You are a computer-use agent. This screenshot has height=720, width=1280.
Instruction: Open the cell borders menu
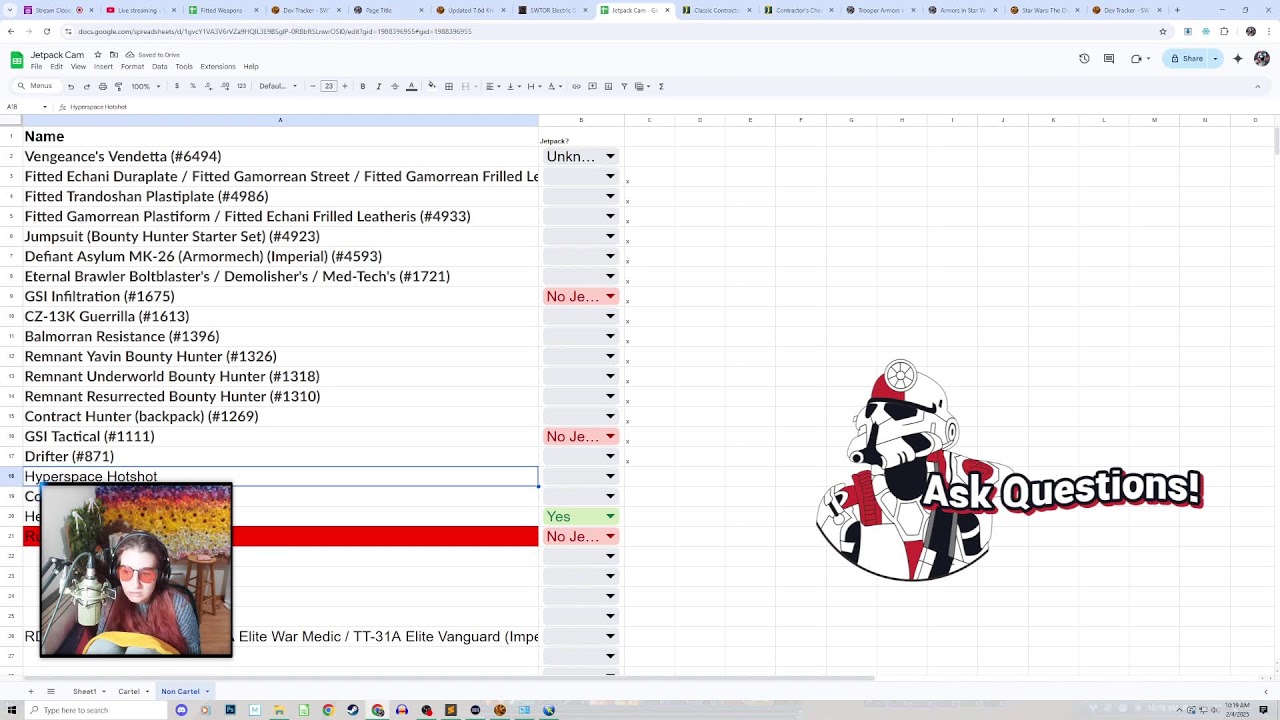449,86
